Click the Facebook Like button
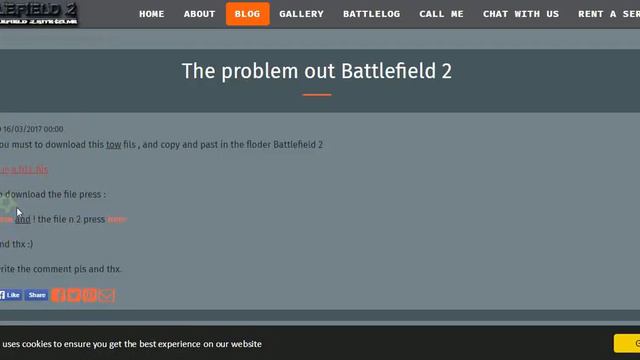Viewport: 640px width, 360px height. pyautogui.click(x=10, y=295)
